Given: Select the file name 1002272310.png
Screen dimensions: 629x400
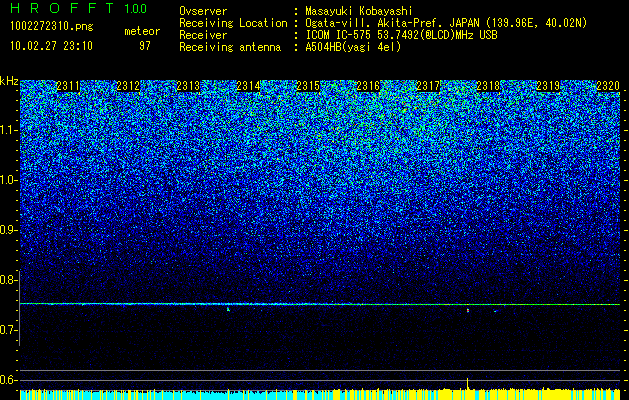Looking at the screenshot, I should coord(52,27).
